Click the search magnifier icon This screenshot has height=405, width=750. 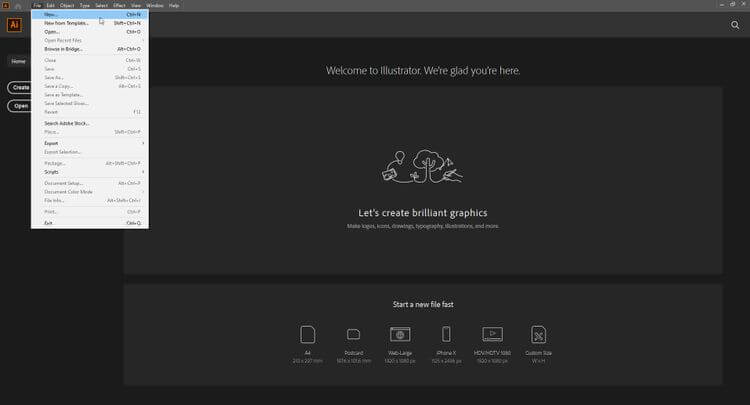coord(735,25)
